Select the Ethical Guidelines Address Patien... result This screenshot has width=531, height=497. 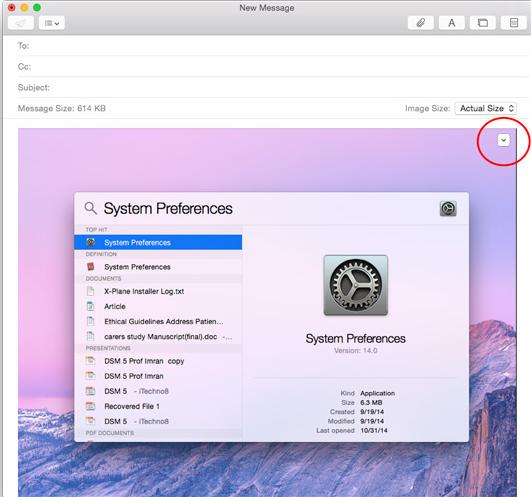click(158, 322)
